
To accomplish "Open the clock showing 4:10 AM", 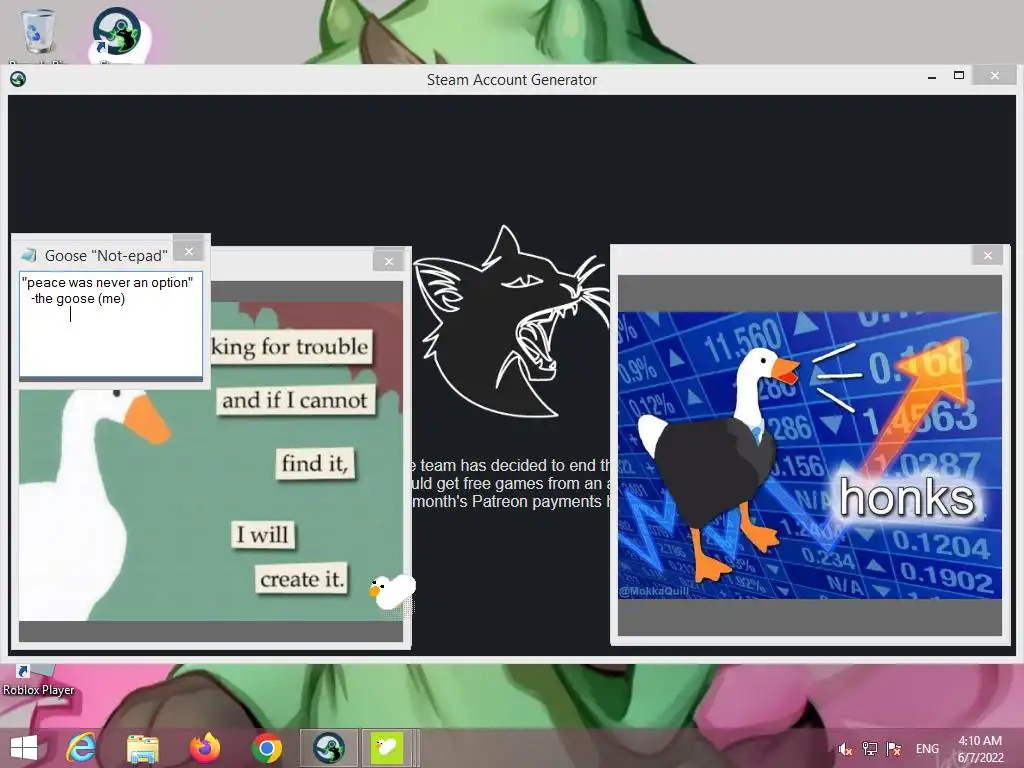I will click(980, 749).
